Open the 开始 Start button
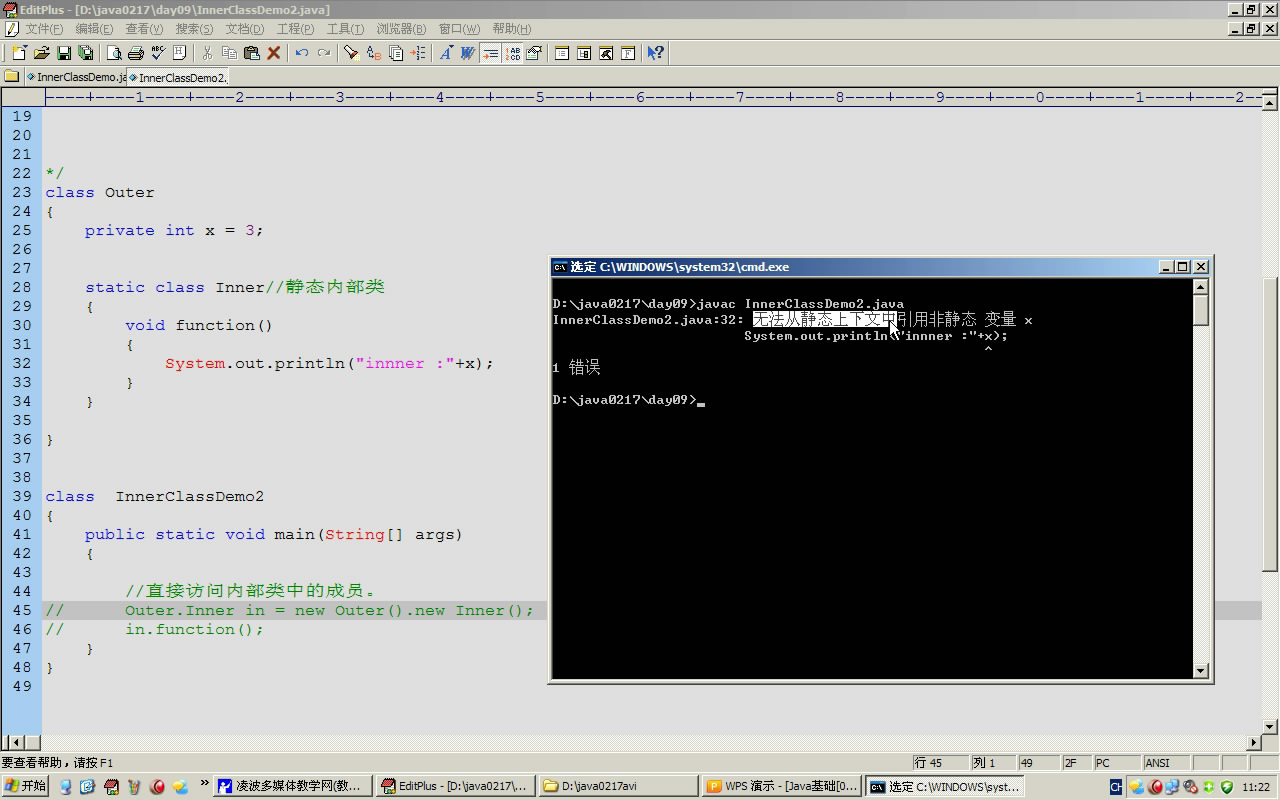1280x800 pixels. pos(25,787)
